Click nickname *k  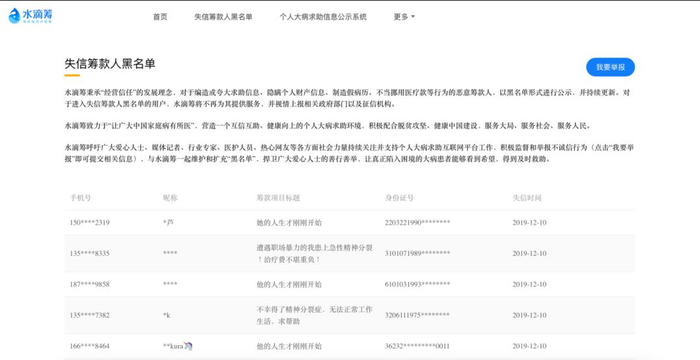[167, 315]
